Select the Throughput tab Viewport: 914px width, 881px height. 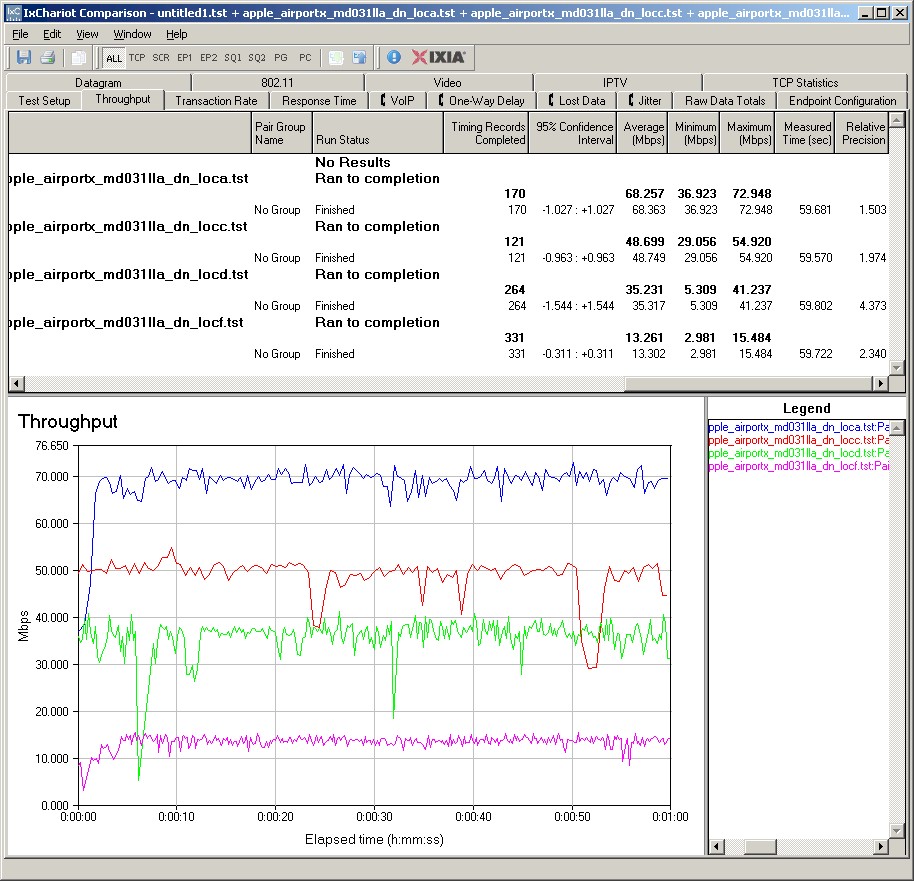pyautogui.click(x=123, y=99)
